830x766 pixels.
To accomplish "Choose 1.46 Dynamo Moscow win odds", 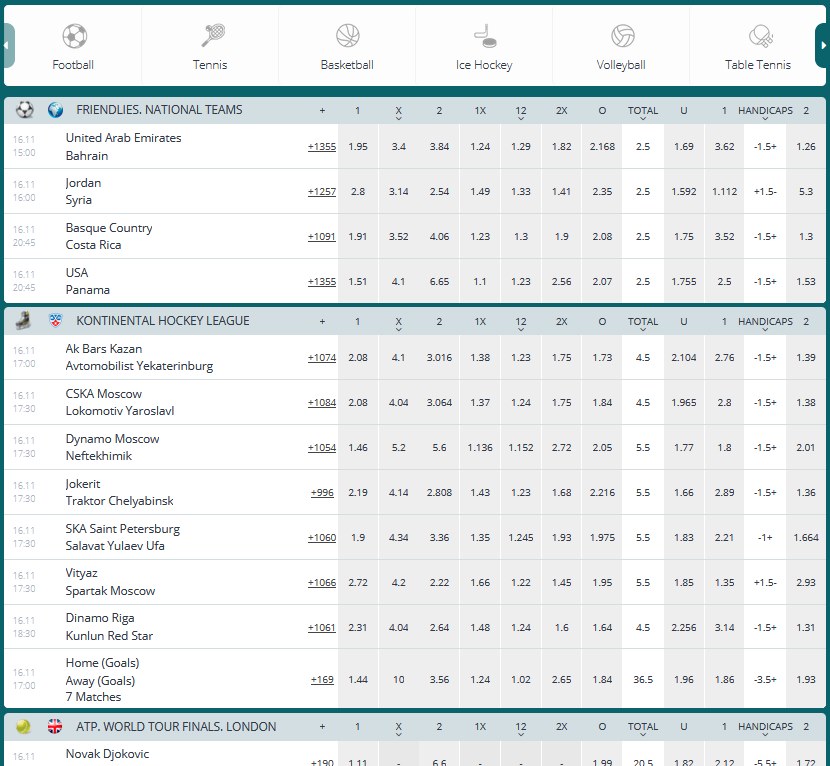I will pyautogui.click(x=358, y=447).
